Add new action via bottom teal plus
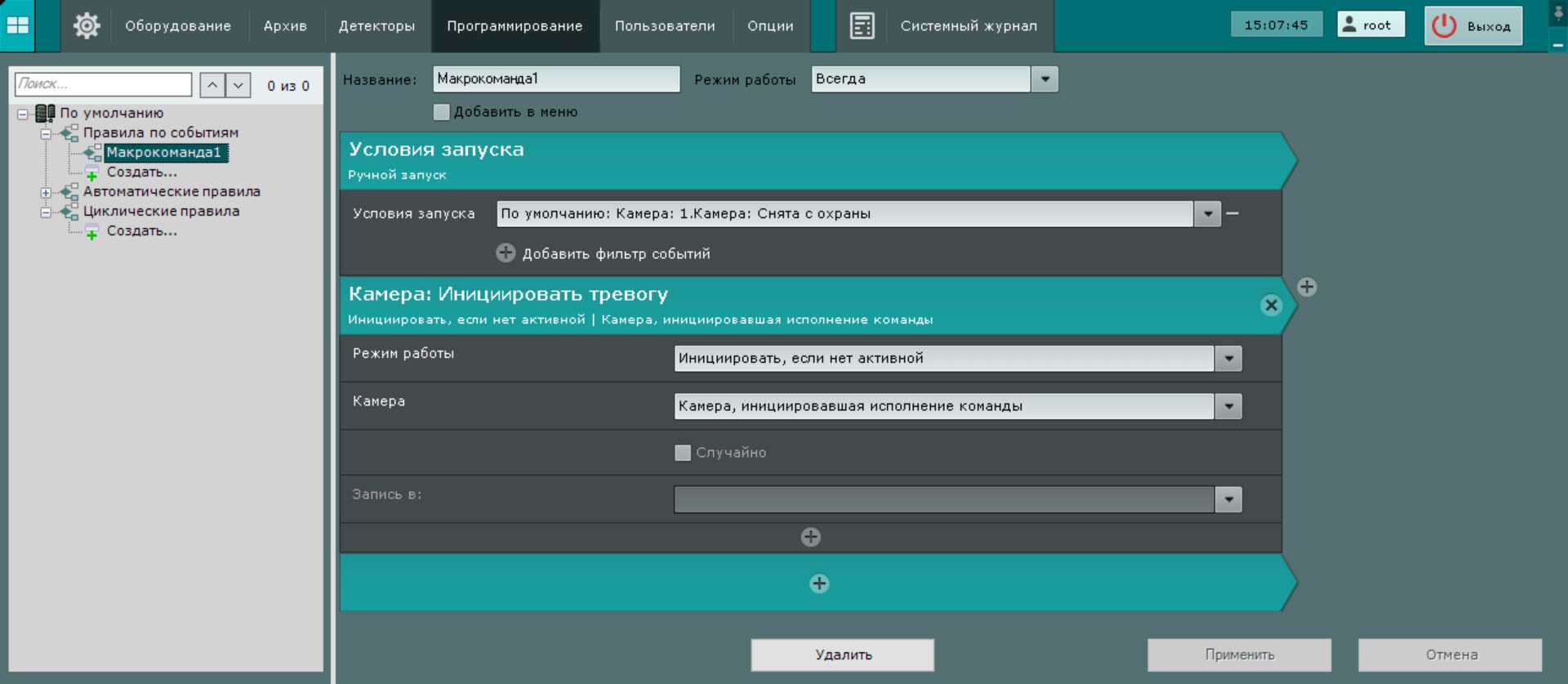The image size is (1568, 684). click(x=819, y=583)
